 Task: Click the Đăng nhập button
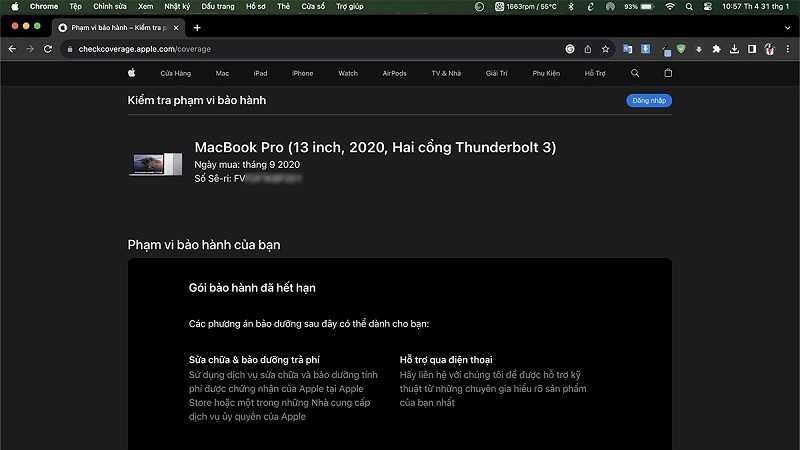click(648, 101)
